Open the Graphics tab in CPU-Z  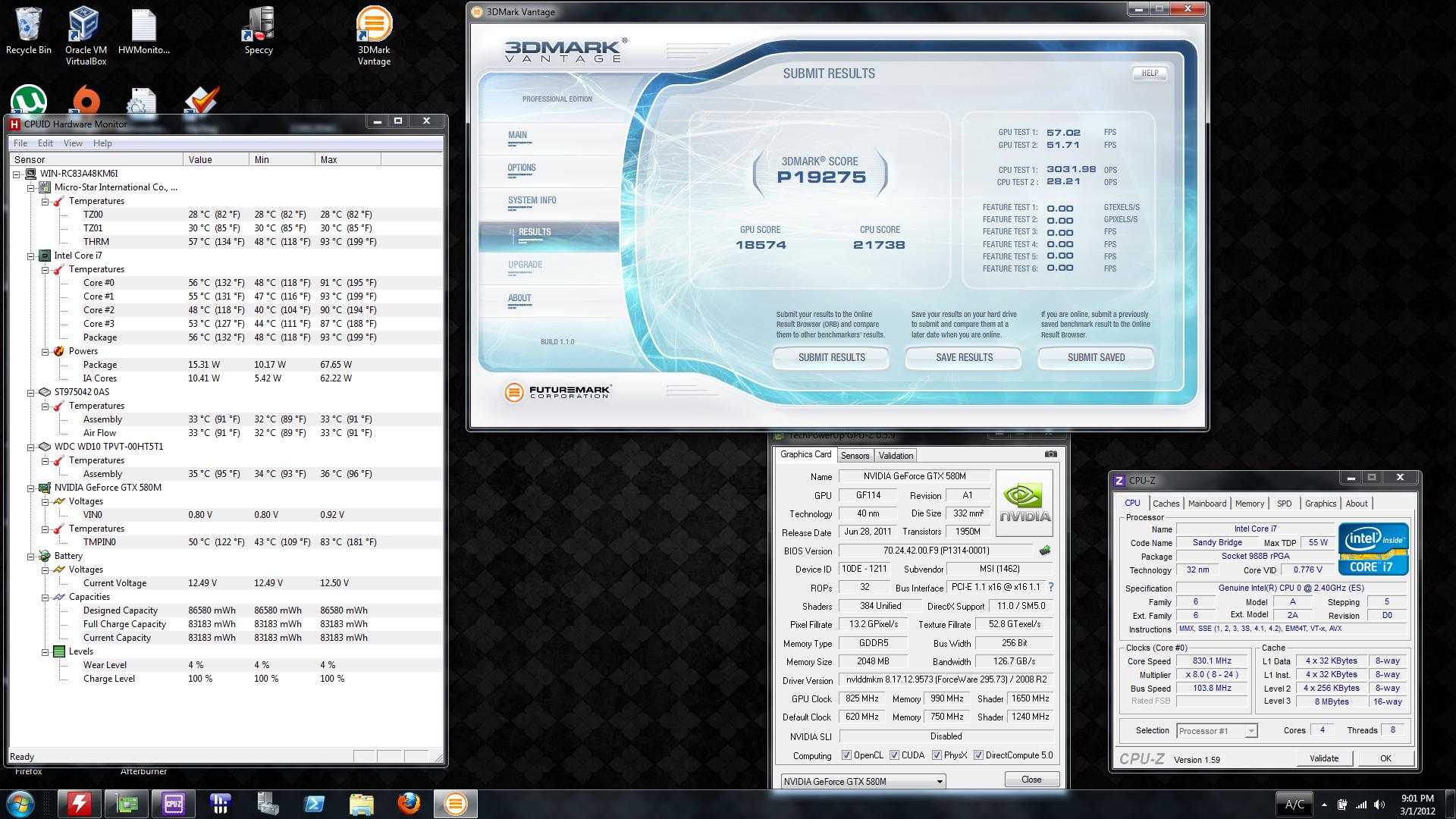click(x=1320, y=504)
